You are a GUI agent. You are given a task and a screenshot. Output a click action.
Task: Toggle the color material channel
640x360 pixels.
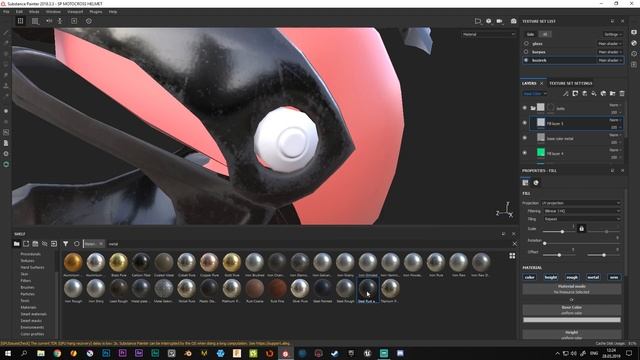(529, 277)
